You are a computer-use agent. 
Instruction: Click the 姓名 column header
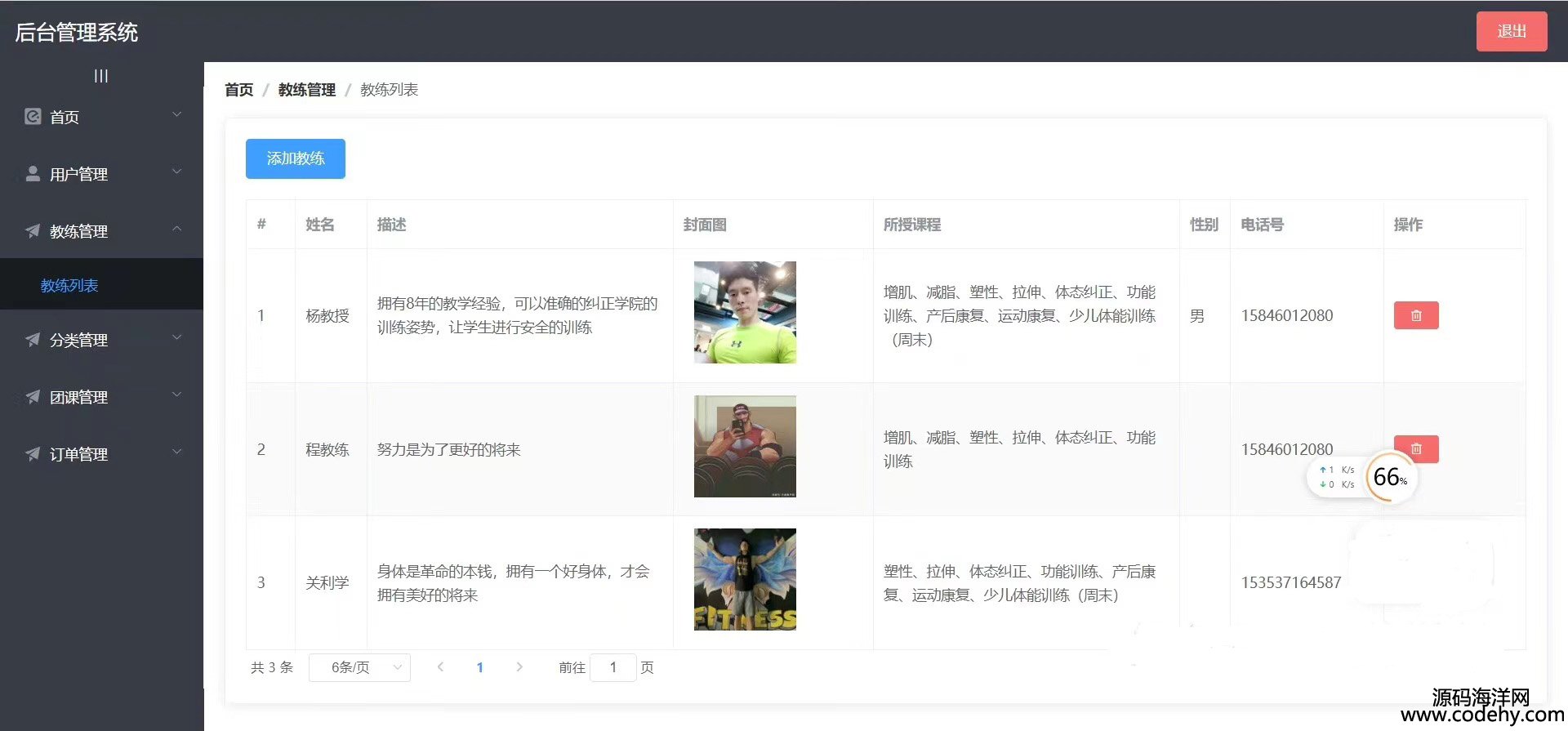(x=320, y=225)
